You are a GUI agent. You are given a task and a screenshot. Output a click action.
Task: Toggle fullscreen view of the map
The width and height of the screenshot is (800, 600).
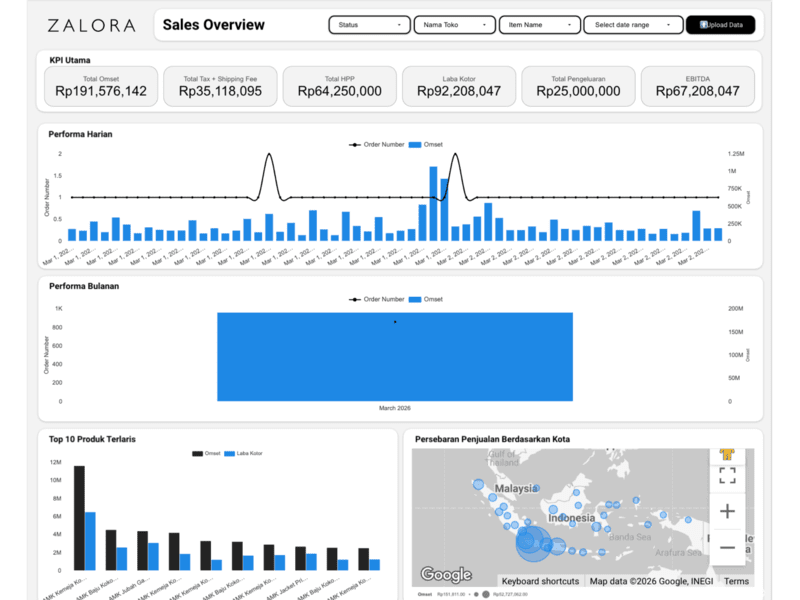727,476
